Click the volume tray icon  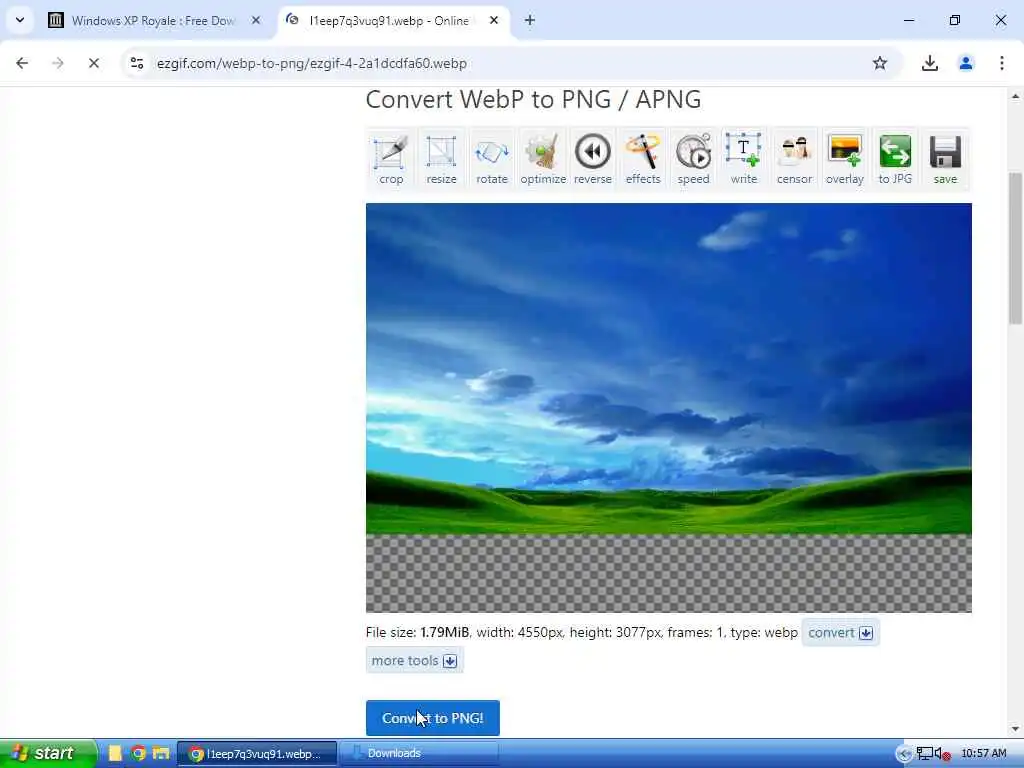(942, 754)
